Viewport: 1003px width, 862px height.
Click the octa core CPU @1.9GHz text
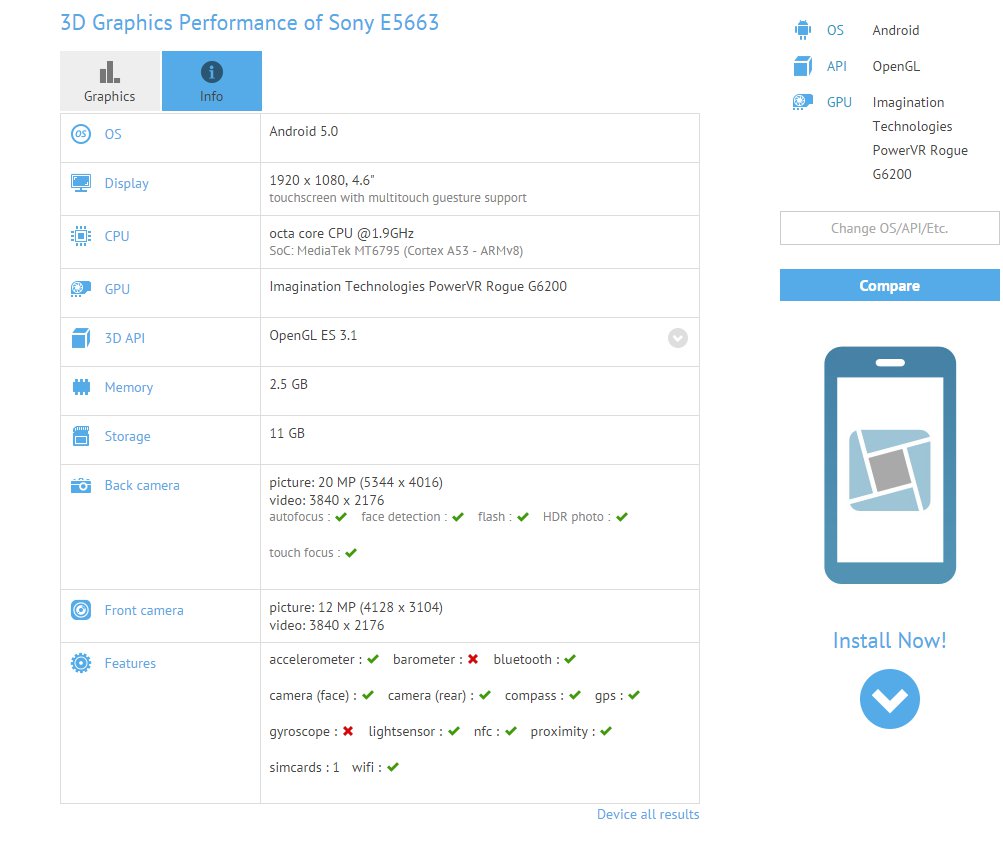[x=342, y=233]
